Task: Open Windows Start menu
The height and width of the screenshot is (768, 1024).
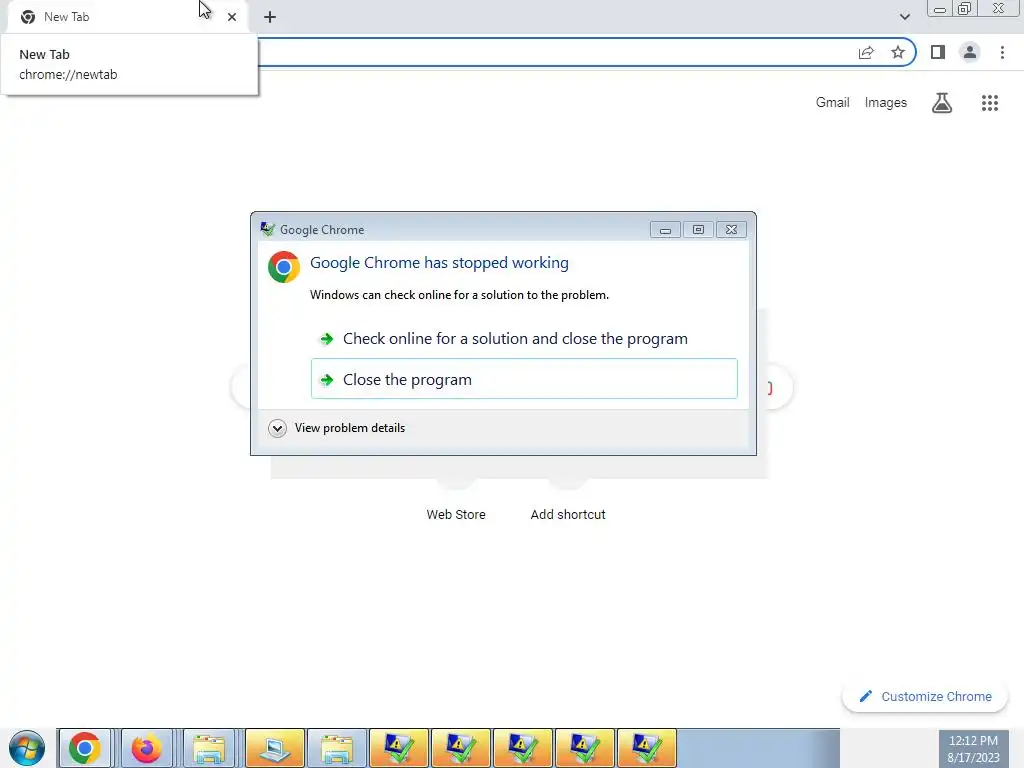Action: tap(27, 748)
